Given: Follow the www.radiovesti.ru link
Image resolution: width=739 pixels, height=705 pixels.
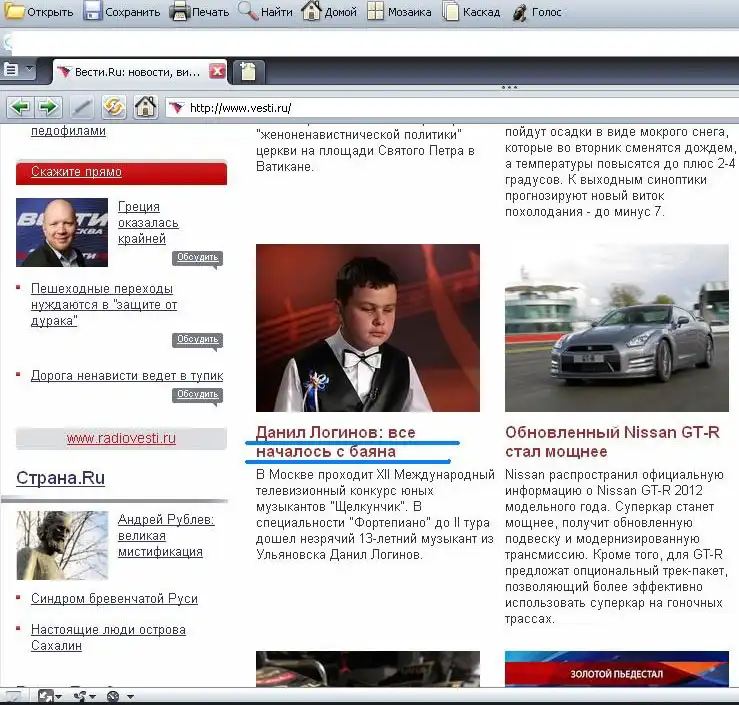Looking at the screenshot, I should pyautogui.click(x=121, y=438).
